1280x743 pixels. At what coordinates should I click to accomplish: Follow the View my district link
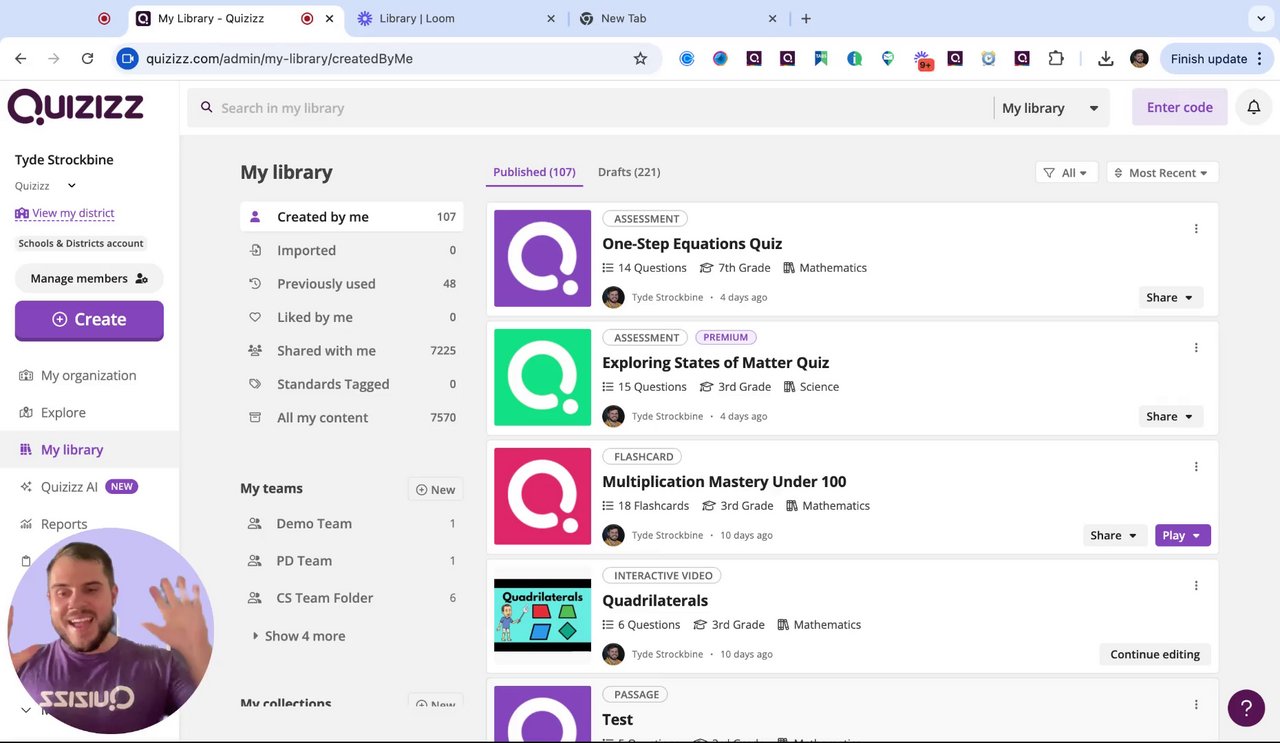(65, 213)
